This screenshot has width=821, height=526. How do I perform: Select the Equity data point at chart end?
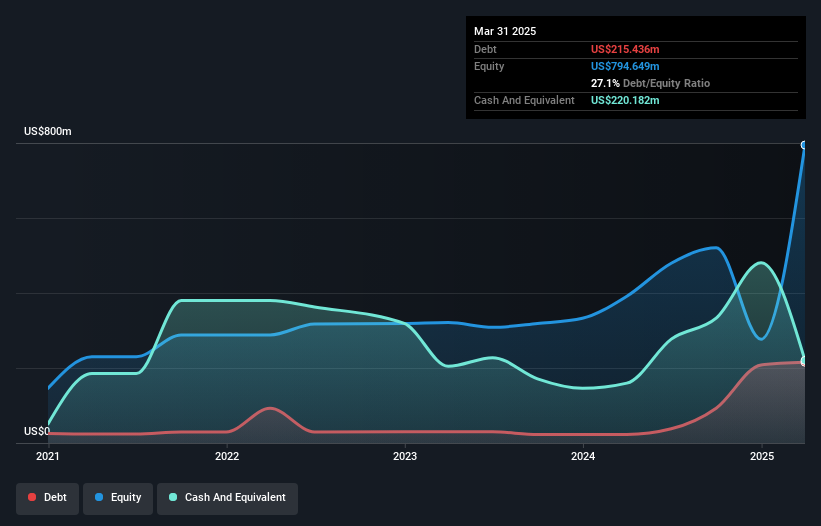tap(804, 145)
